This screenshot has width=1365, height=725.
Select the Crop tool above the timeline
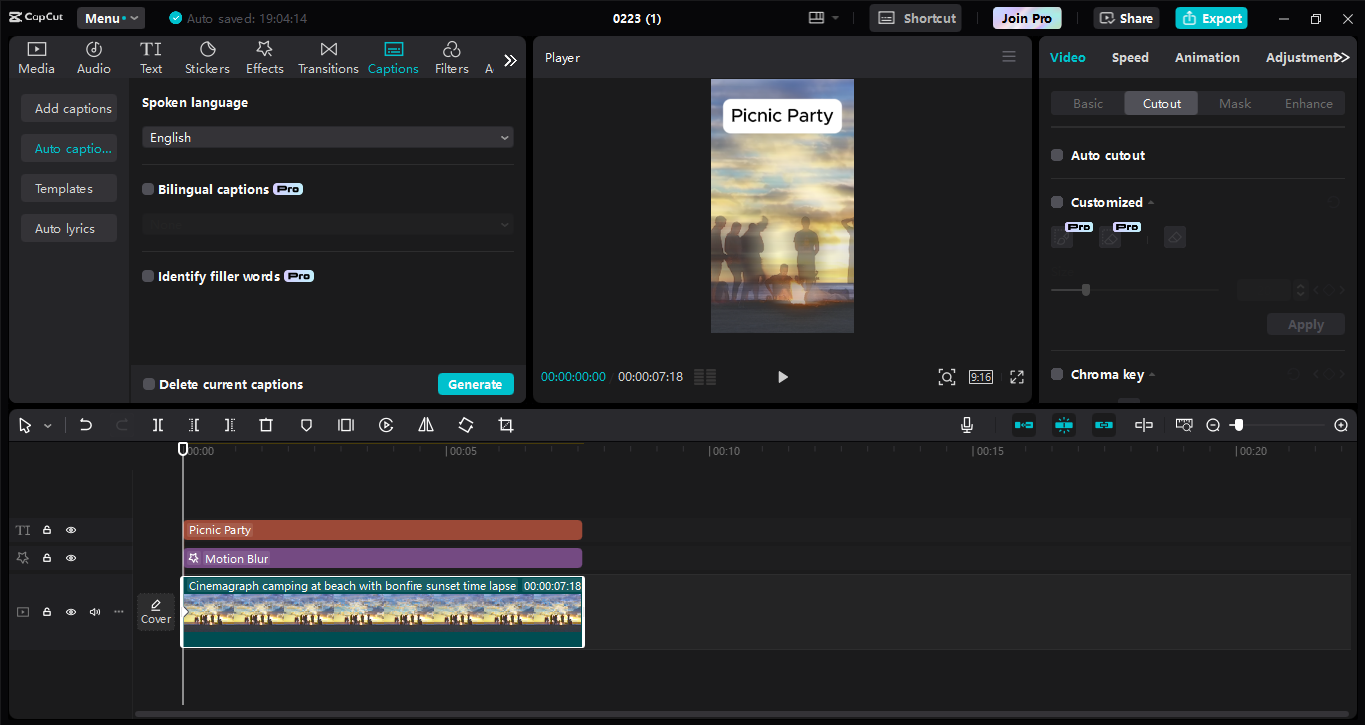[x=505, y=425]
